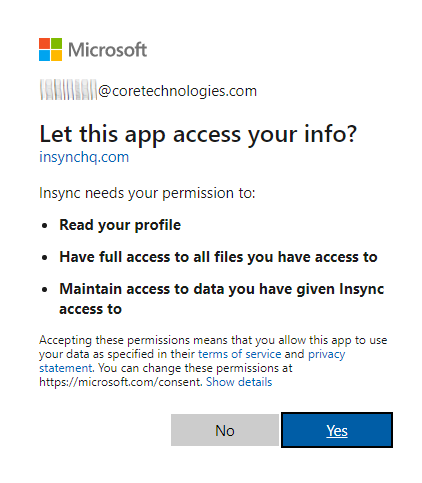Screen dimensions: 422x483
Task: Open the terms of service link
Action: tap(240, 354)
